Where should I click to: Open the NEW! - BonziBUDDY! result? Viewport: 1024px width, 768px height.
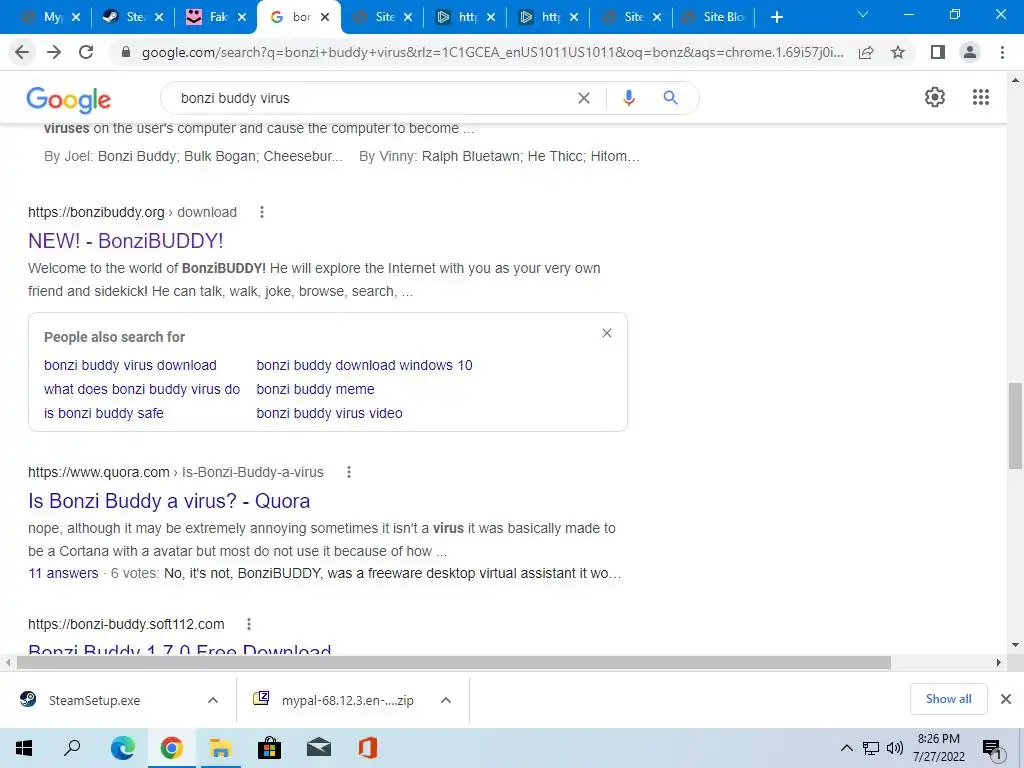coord(125,241)
